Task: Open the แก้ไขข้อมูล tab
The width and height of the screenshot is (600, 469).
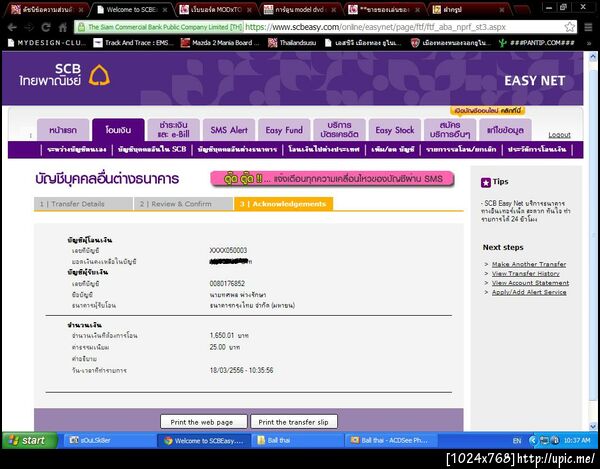Action: click(505, 130)
